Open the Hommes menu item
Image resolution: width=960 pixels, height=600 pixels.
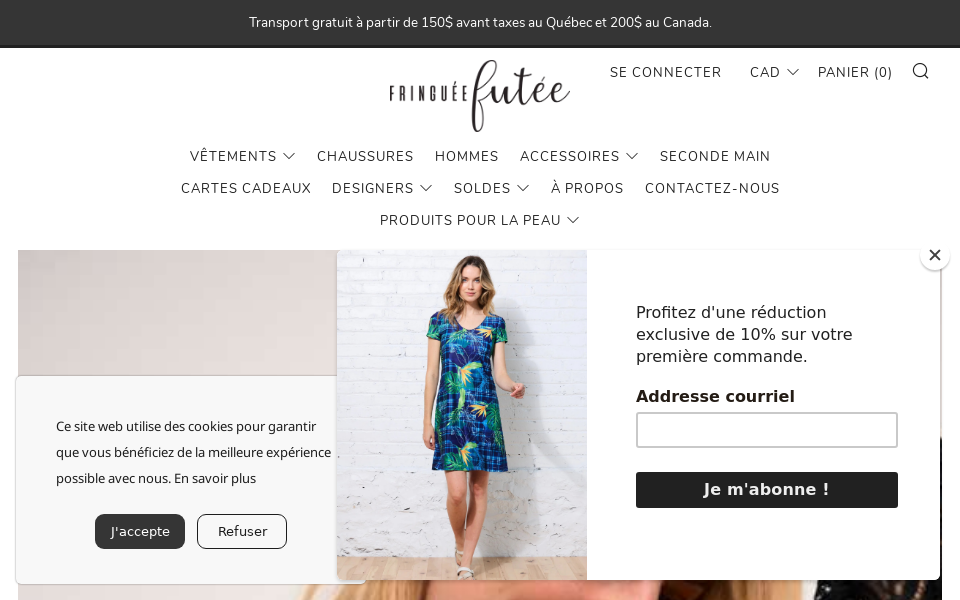click(466, 156)
